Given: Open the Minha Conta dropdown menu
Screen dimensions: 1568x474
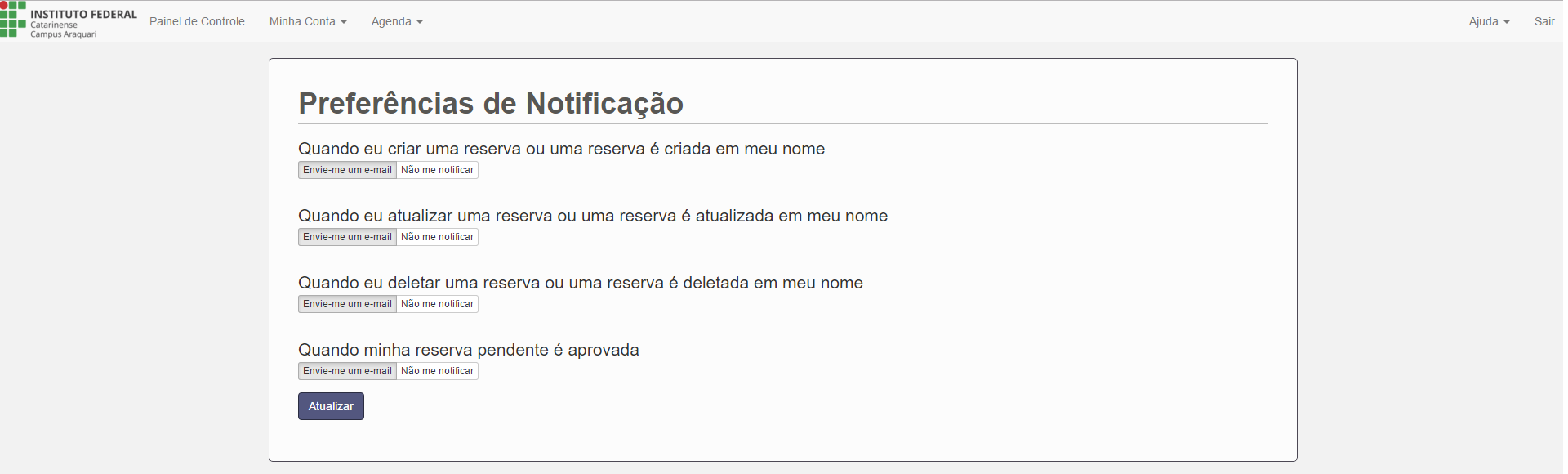Looking at the screenshot, I should 308,21.
